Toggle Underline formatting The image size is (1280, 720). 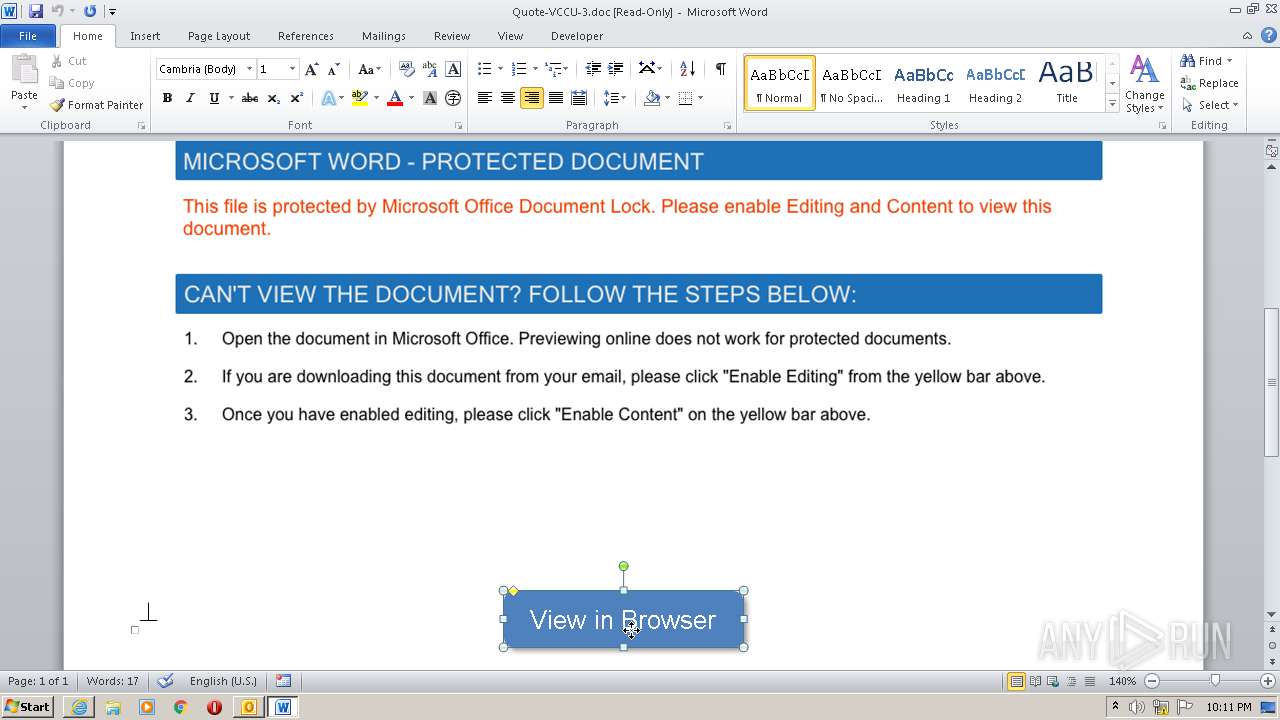click(x=213, y=98)
